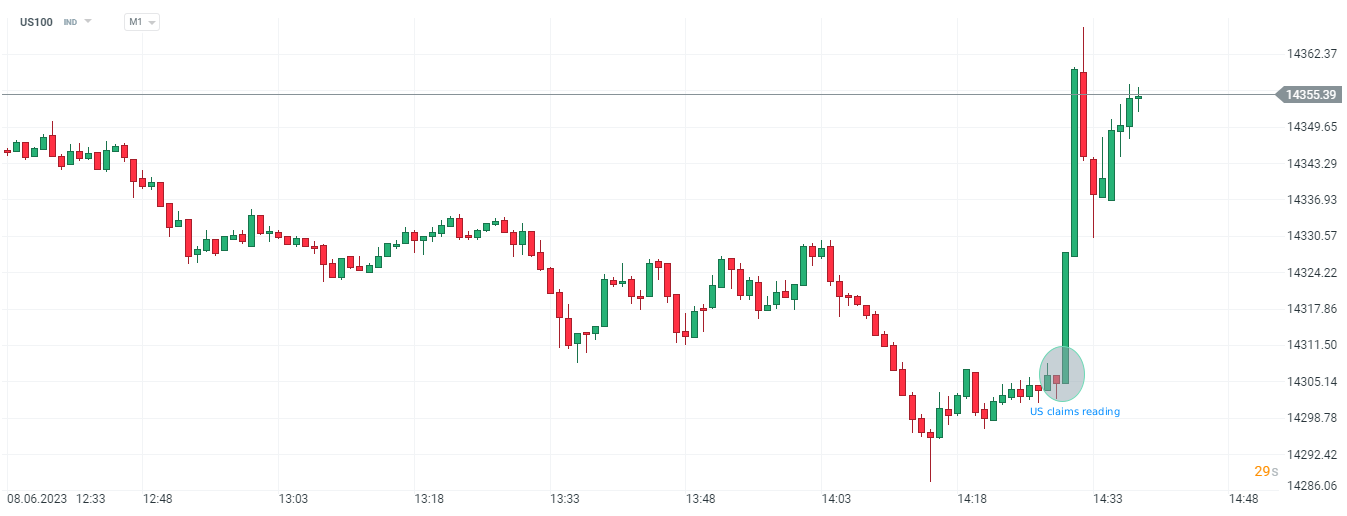Viewport: 1347px width, 516px height.
Task: Click the 14343.29 price axis label
Action: coord(1311,163)
